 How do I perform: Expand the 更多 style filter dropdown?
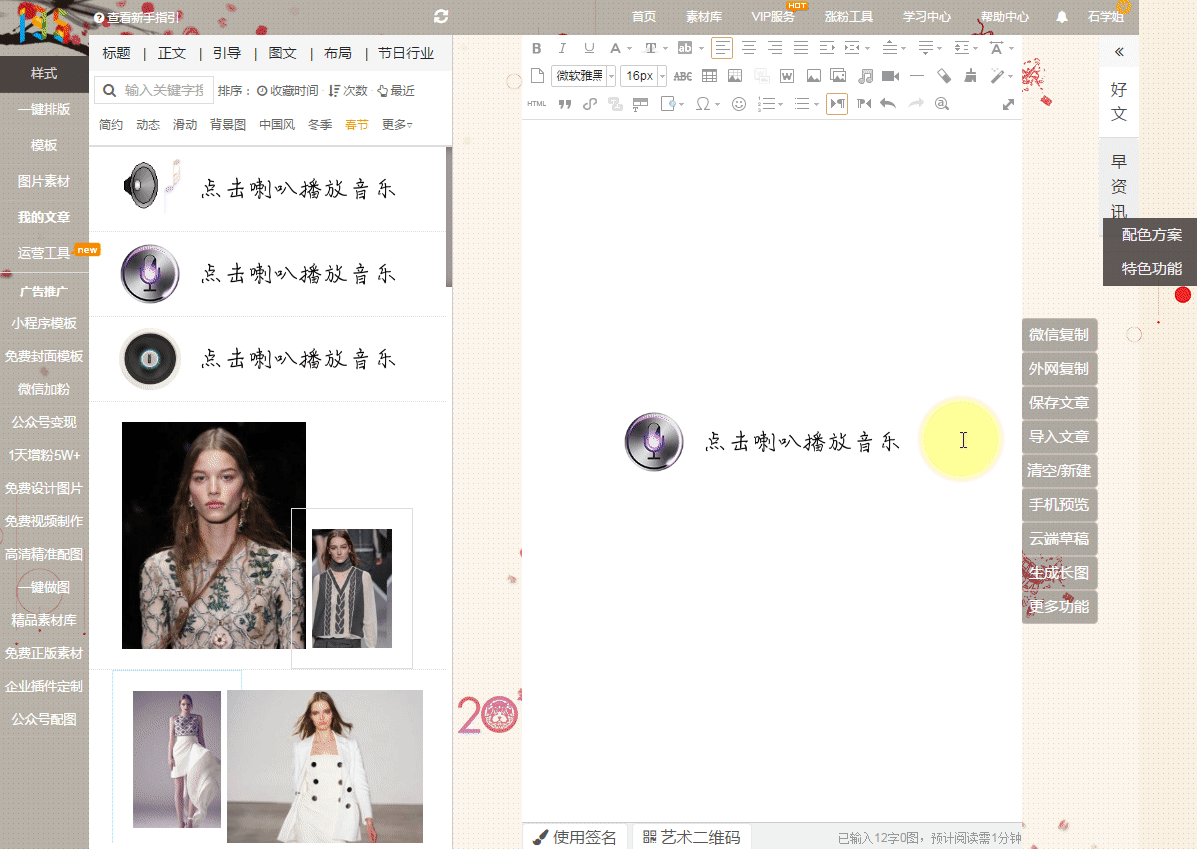pos(397,125)
